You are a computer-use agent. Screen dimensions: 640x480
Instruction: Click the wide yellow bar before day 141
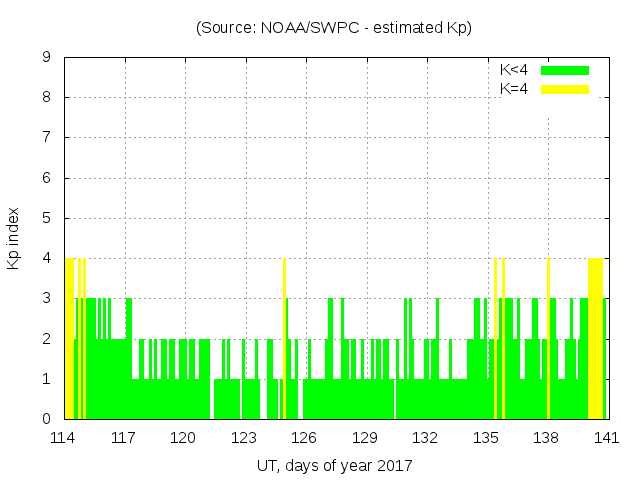click(595, 340)
